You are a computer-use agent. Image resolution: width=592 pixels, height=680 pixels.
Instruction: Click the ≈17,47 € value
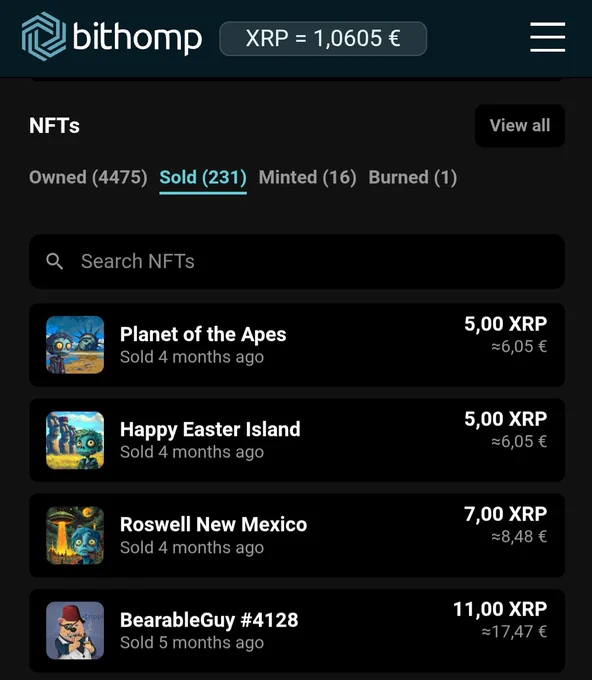[514, 631]
